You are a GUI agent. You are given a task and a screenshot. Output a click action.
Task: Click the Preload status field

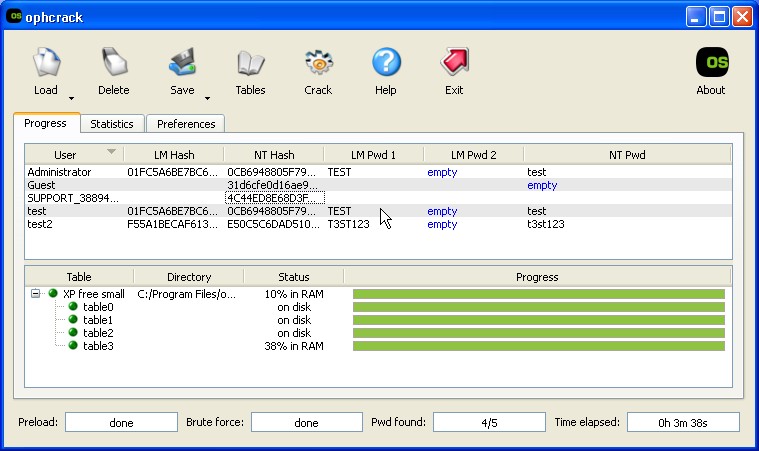tap(121, 422)
